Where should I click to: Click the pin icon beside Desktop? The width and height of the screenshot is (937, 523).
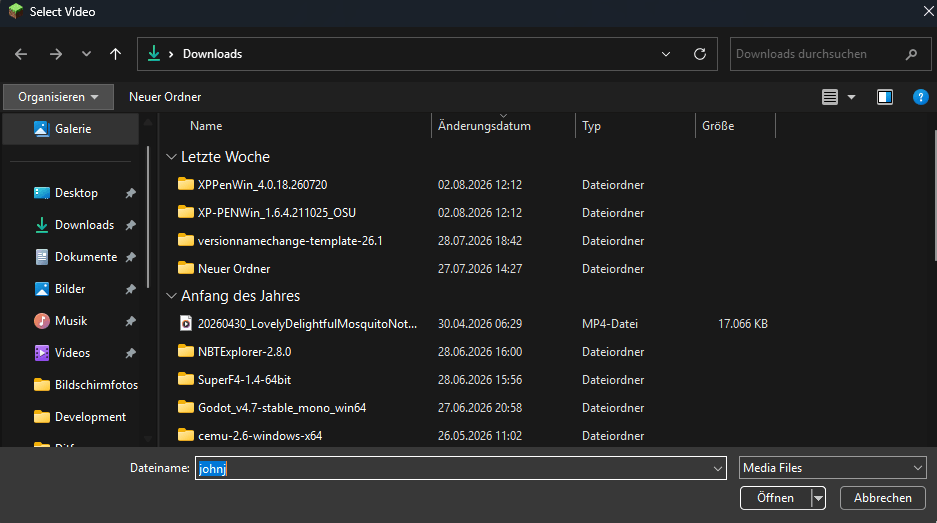130,193
